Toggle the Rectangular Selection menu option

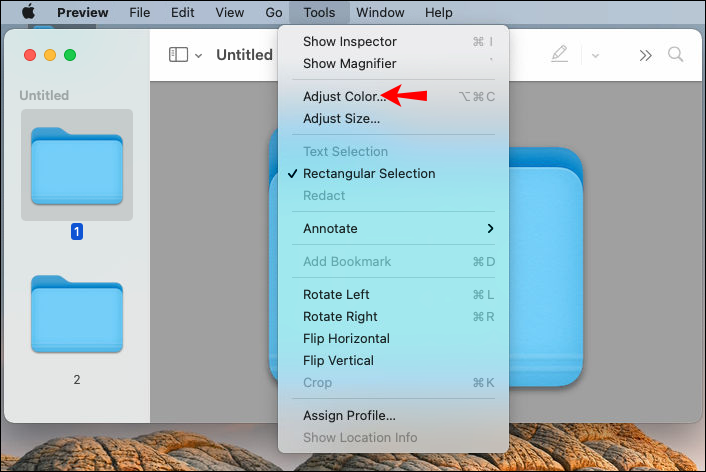[x=369, y=173]
